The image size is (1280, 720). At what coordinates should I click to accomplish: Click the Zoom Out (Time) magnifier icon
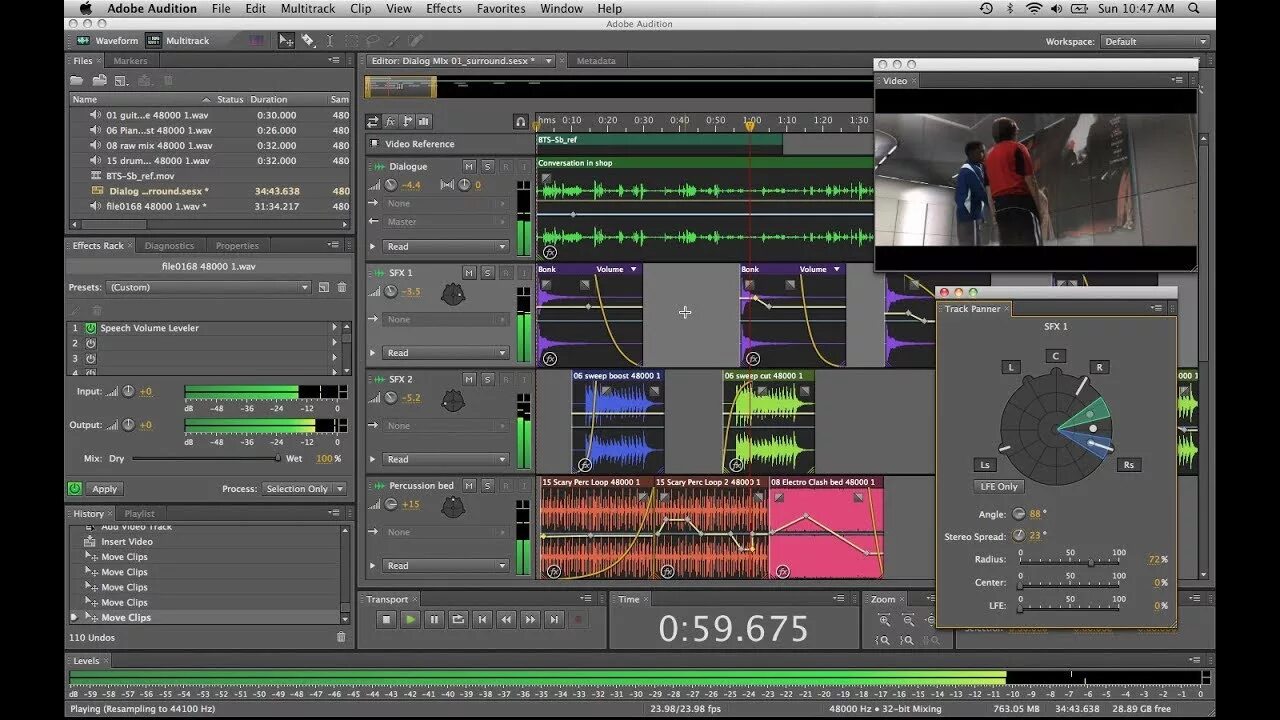click(x=908, y=620)
